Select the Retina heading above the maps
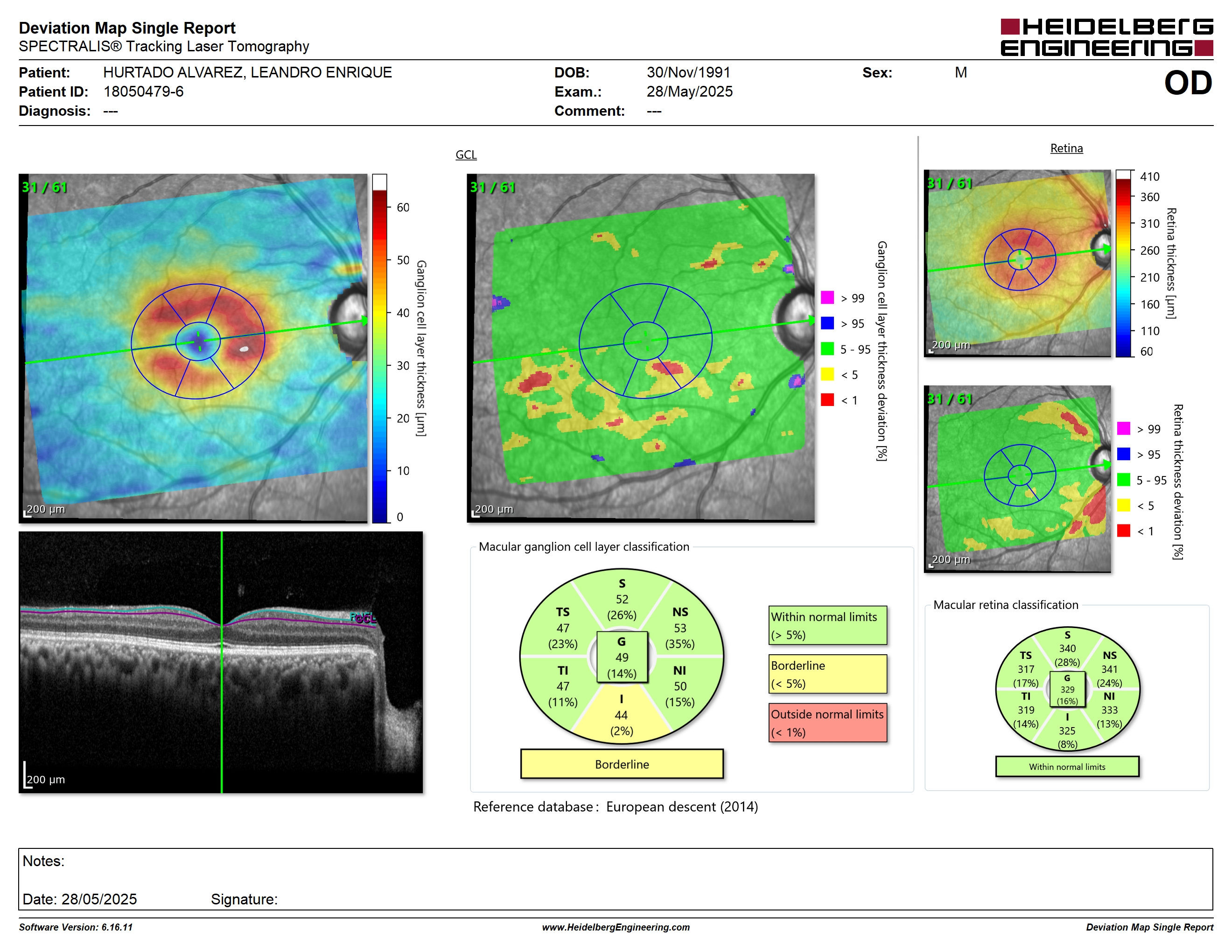Viewport: 1232px width, 952px height. (1066, 148)
